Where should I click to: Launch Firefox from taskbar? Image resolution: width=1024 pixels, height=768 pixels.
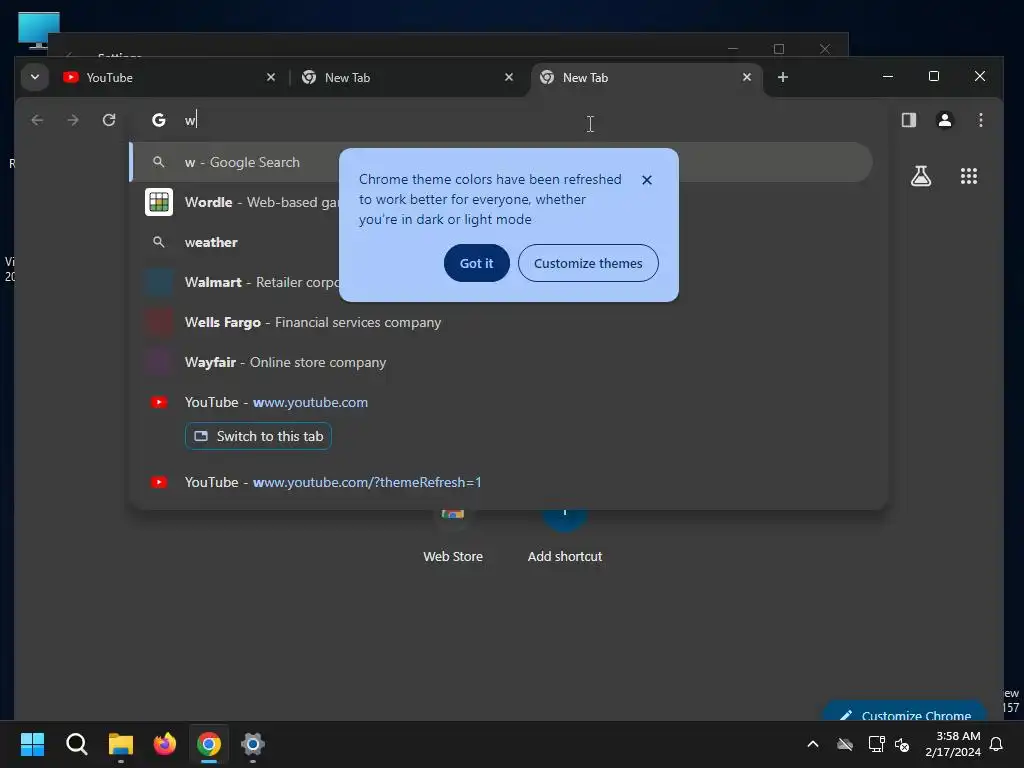tap(165, 744)
